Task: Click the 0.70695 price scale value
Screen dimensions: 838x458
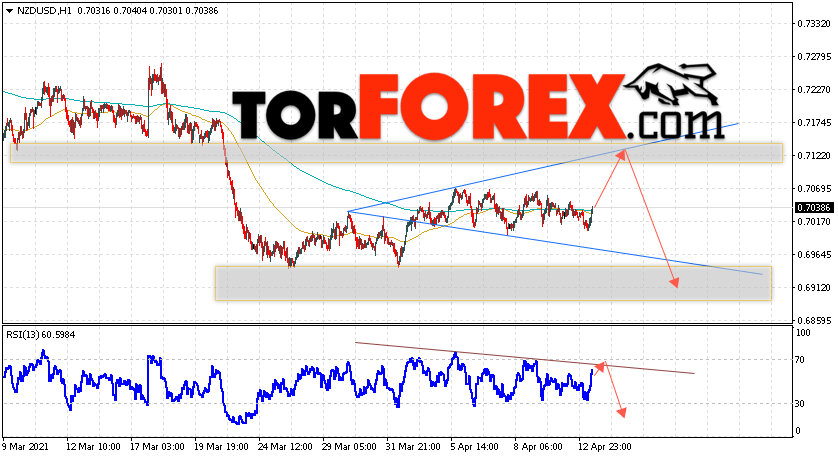Action: coord(814,189)
